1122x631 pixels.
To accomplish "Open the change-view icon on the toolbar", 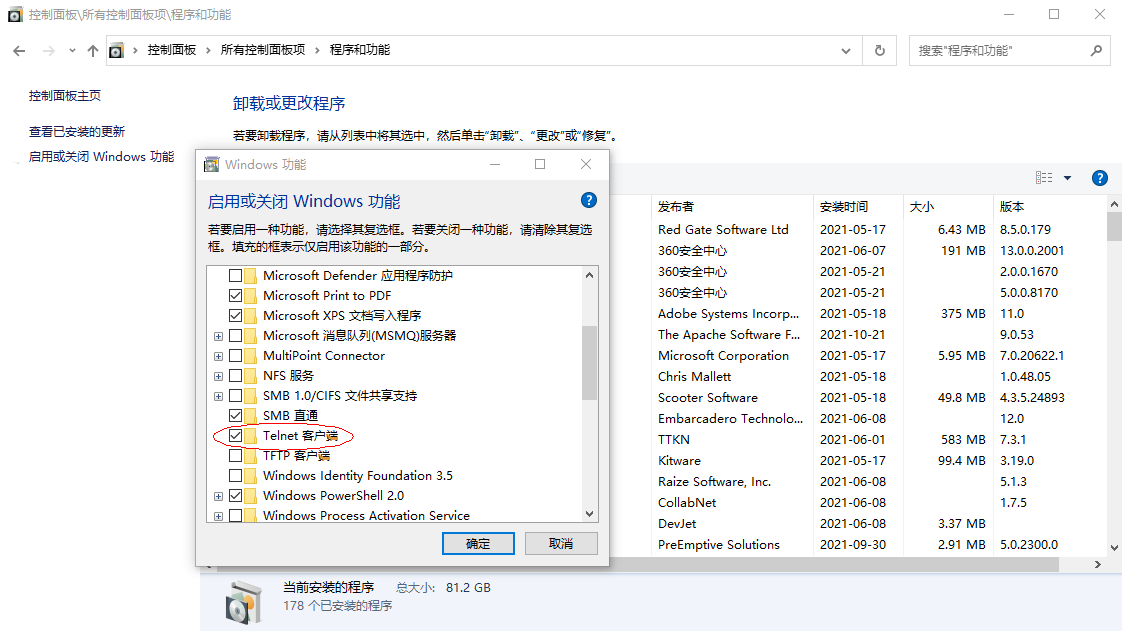I will 1046,177.
